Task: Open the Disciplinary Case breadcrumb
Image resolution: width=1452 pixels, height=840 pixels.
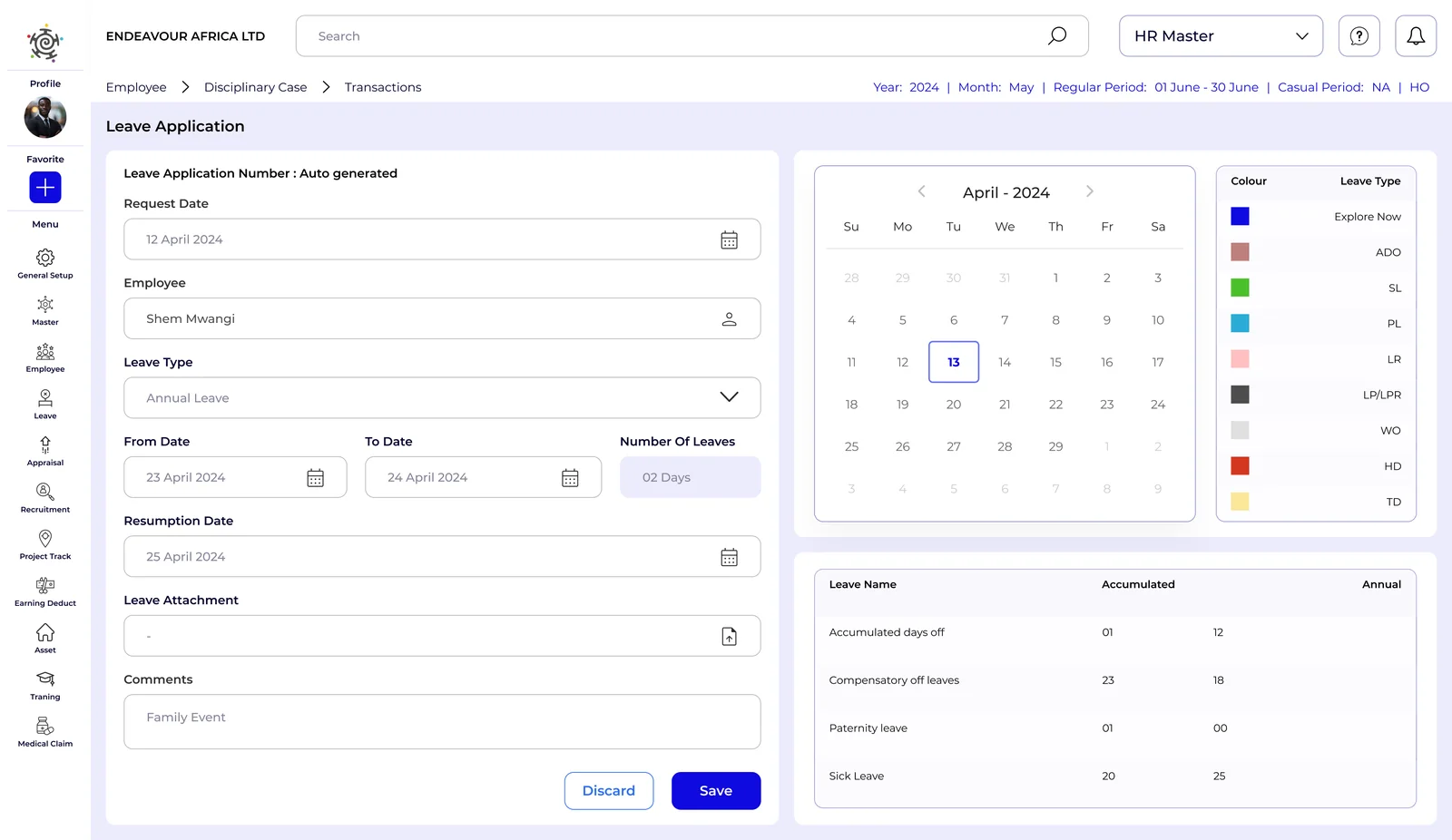Action: pos(255,87)
